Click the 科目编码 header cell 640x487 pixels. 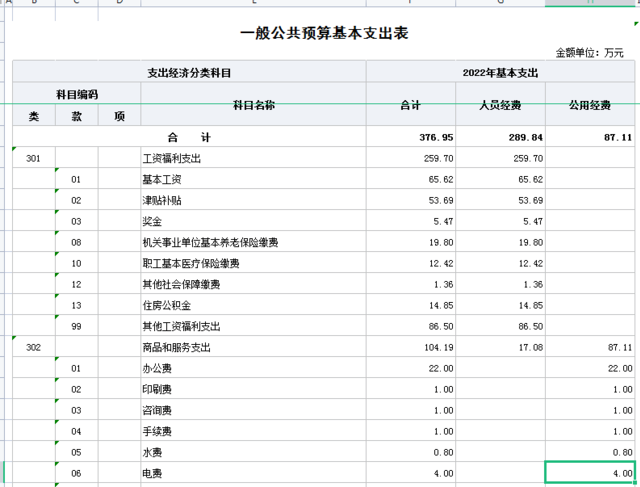(76, 94)
